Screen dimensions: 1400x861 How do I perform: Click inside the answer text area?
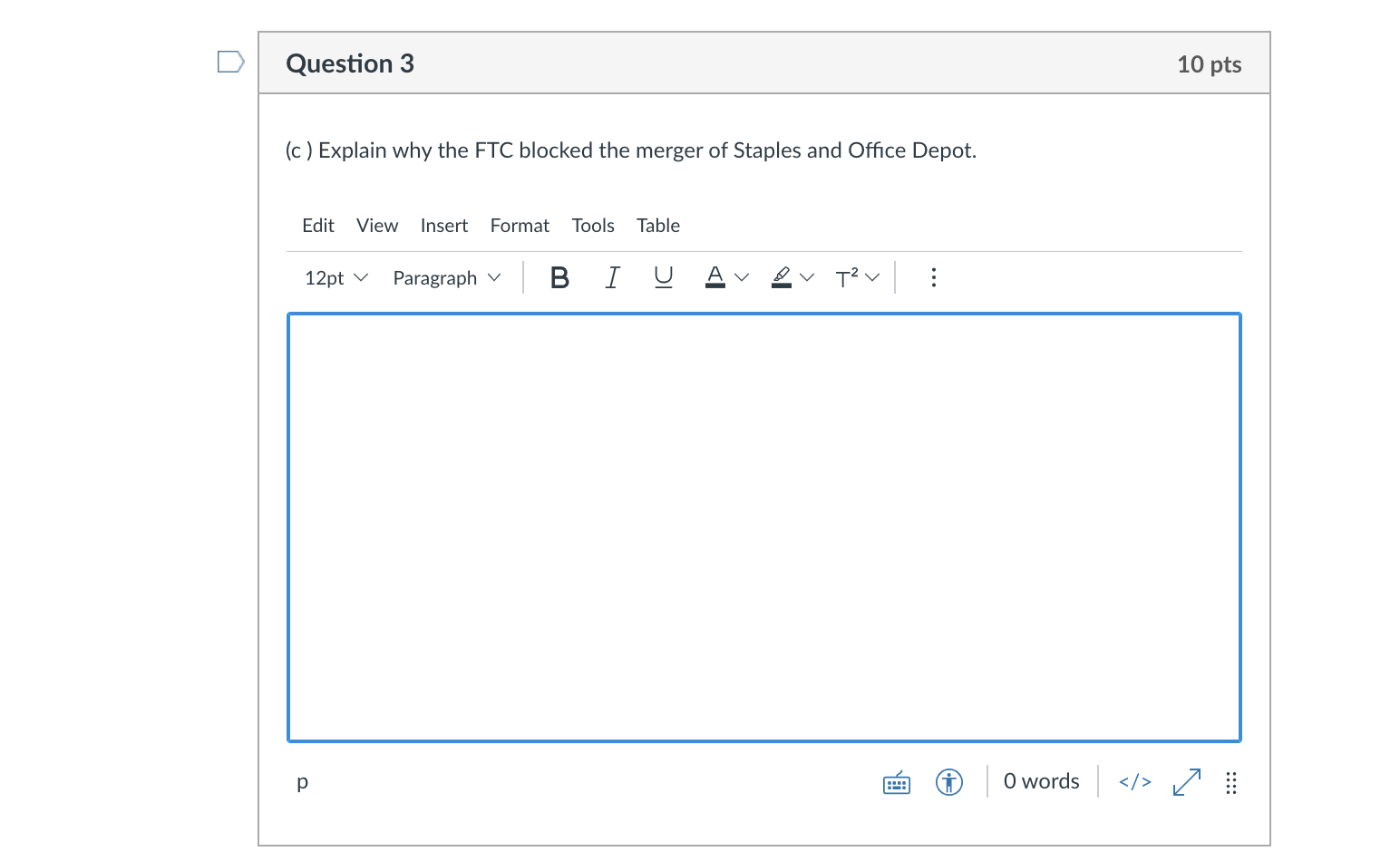[x=764, y=527]
